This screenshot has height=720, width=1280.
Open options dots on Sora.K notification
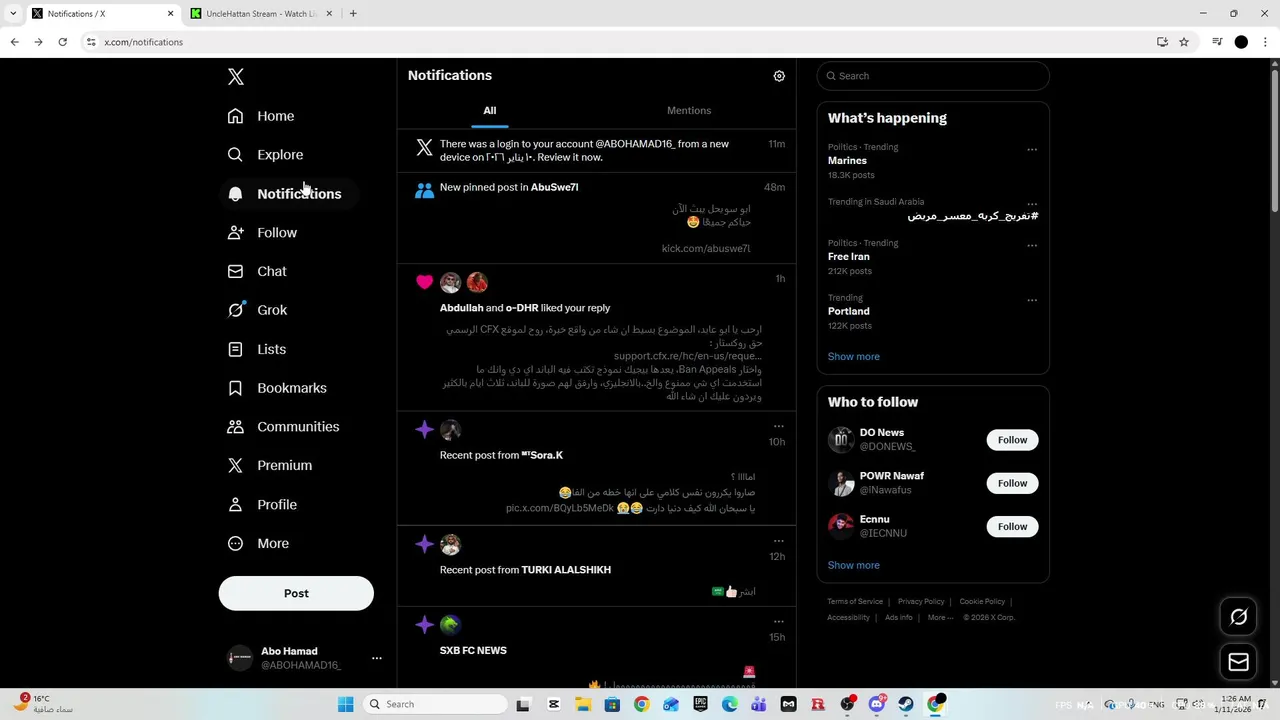tap(779, 427)
